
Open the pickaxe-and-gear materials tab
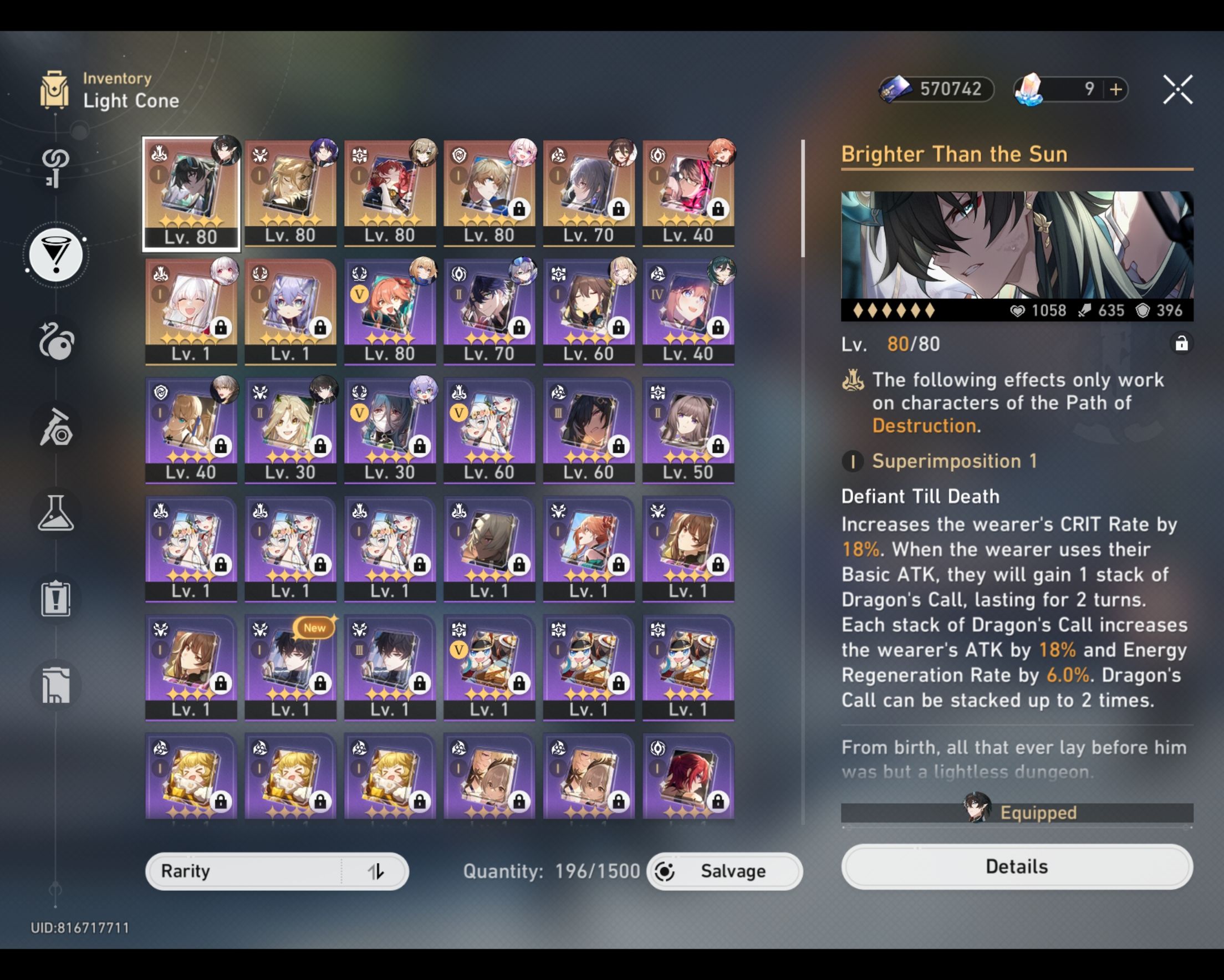pos(55,427)
